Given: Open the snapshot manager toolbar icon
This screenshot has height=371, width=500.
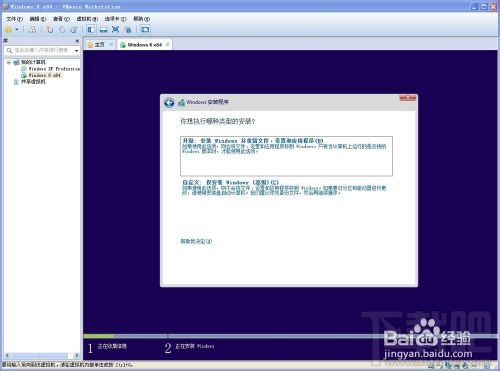Looking at the screenshot, I should [74, 30].
